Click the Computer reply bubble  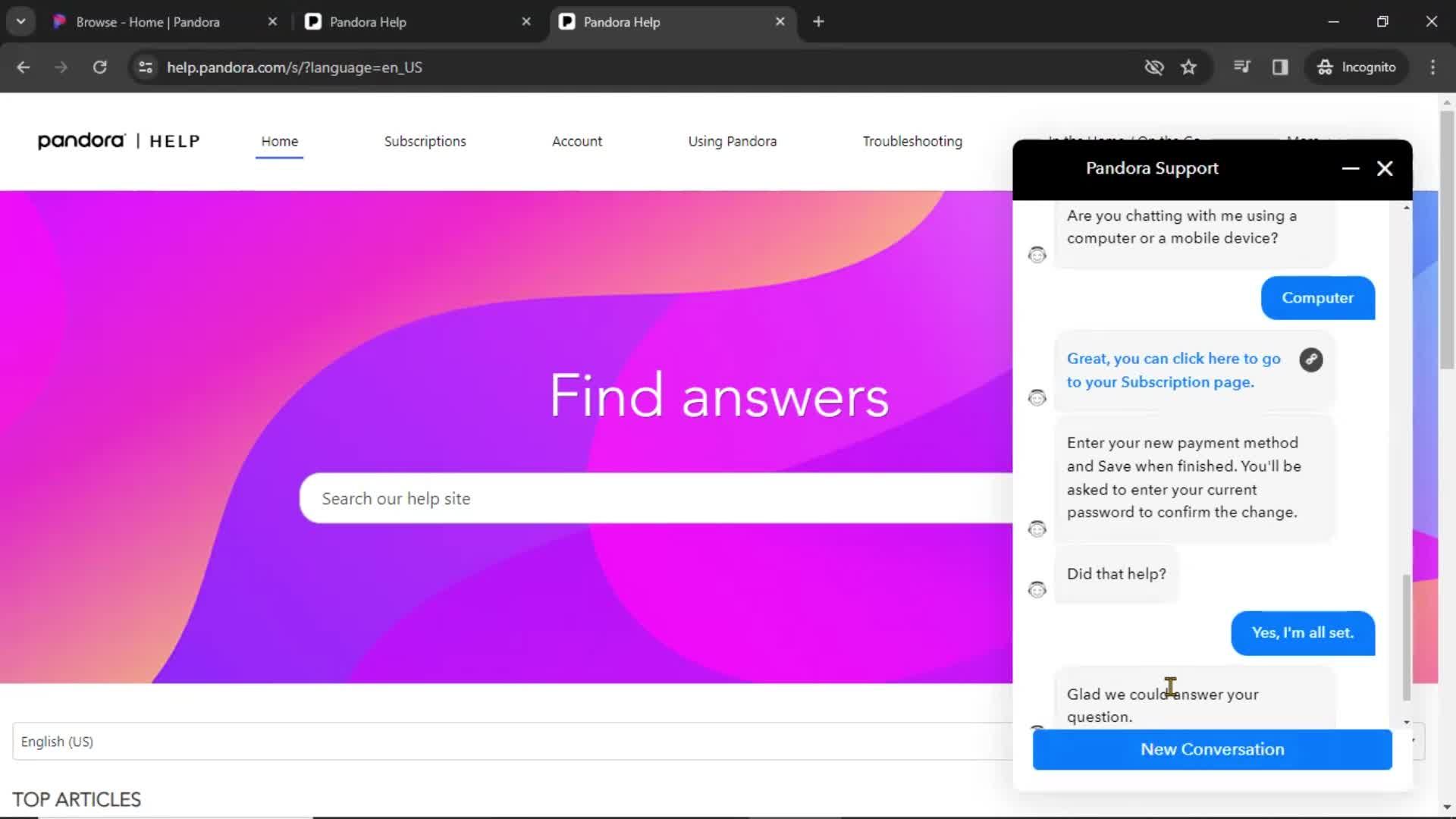tap(1317, 298)
